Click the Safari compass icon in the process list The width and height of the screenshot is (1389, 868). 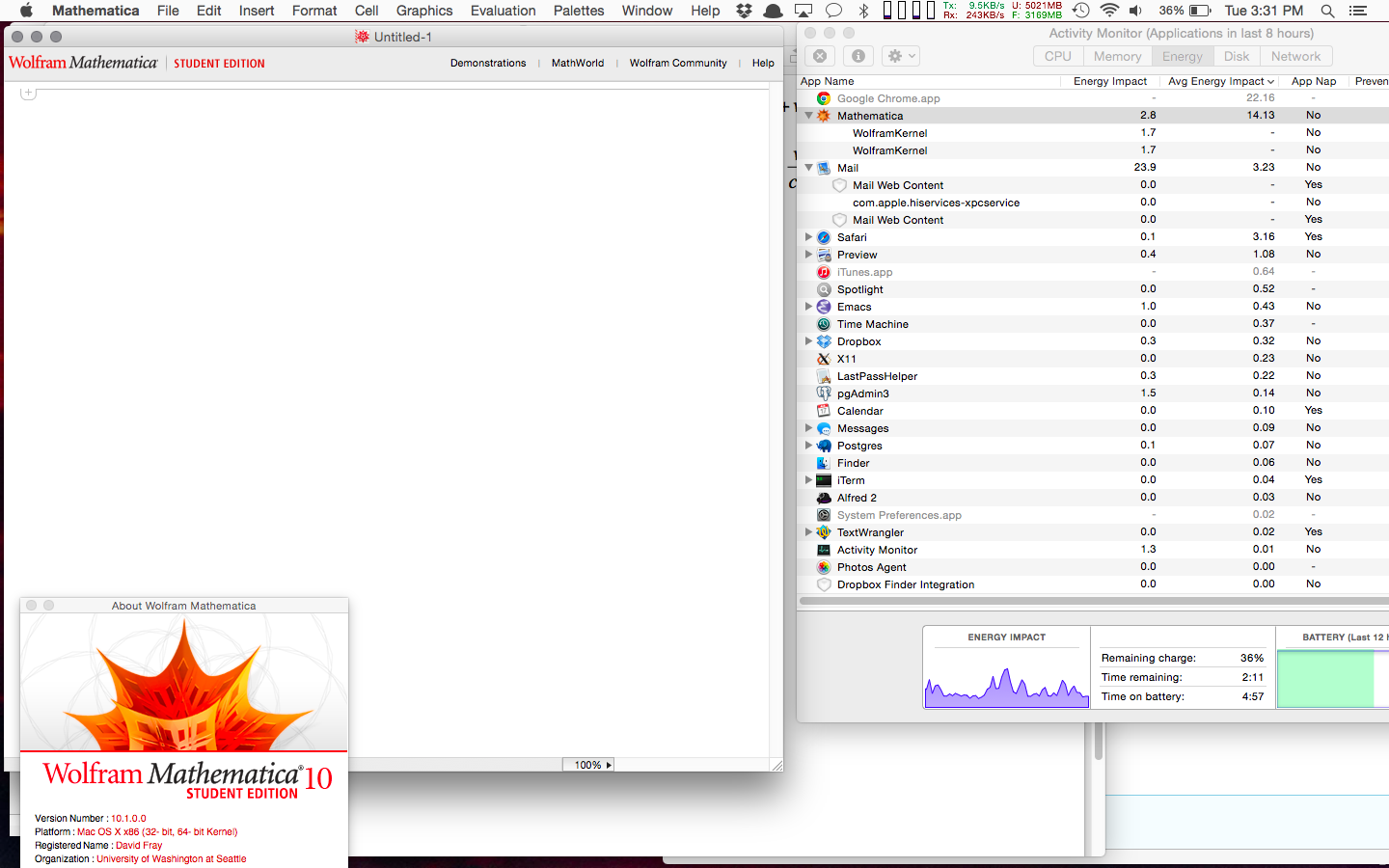pos(824,237)
